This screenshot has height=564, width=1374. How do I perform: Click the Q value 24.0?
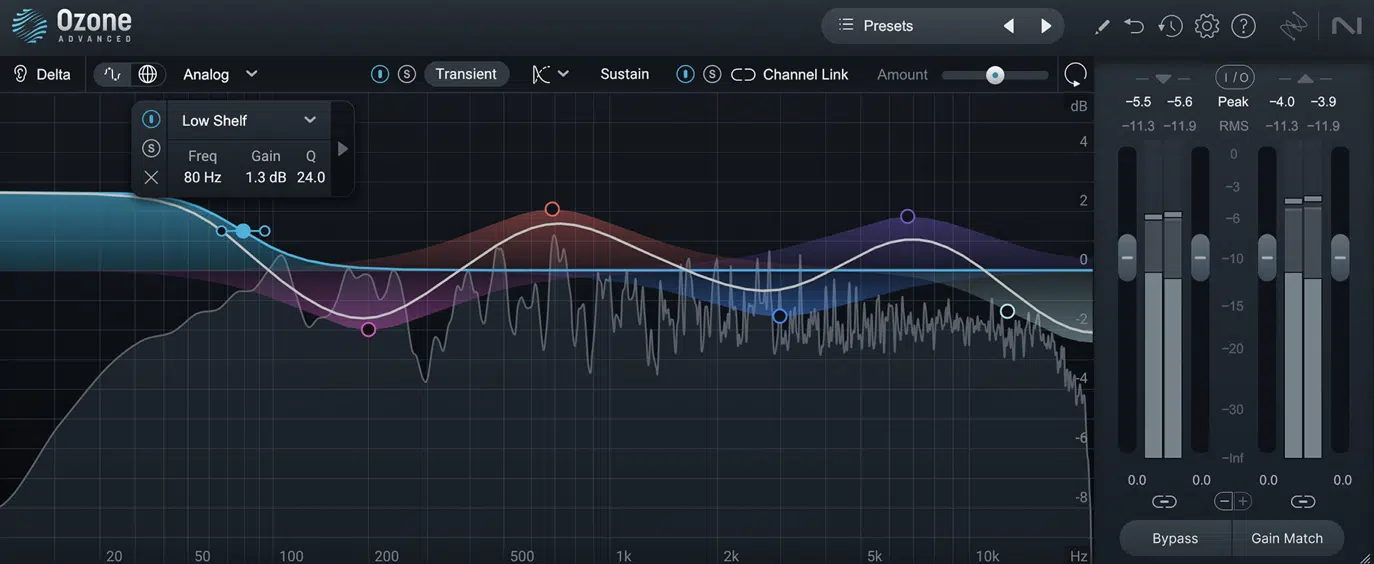coord(311,177)
